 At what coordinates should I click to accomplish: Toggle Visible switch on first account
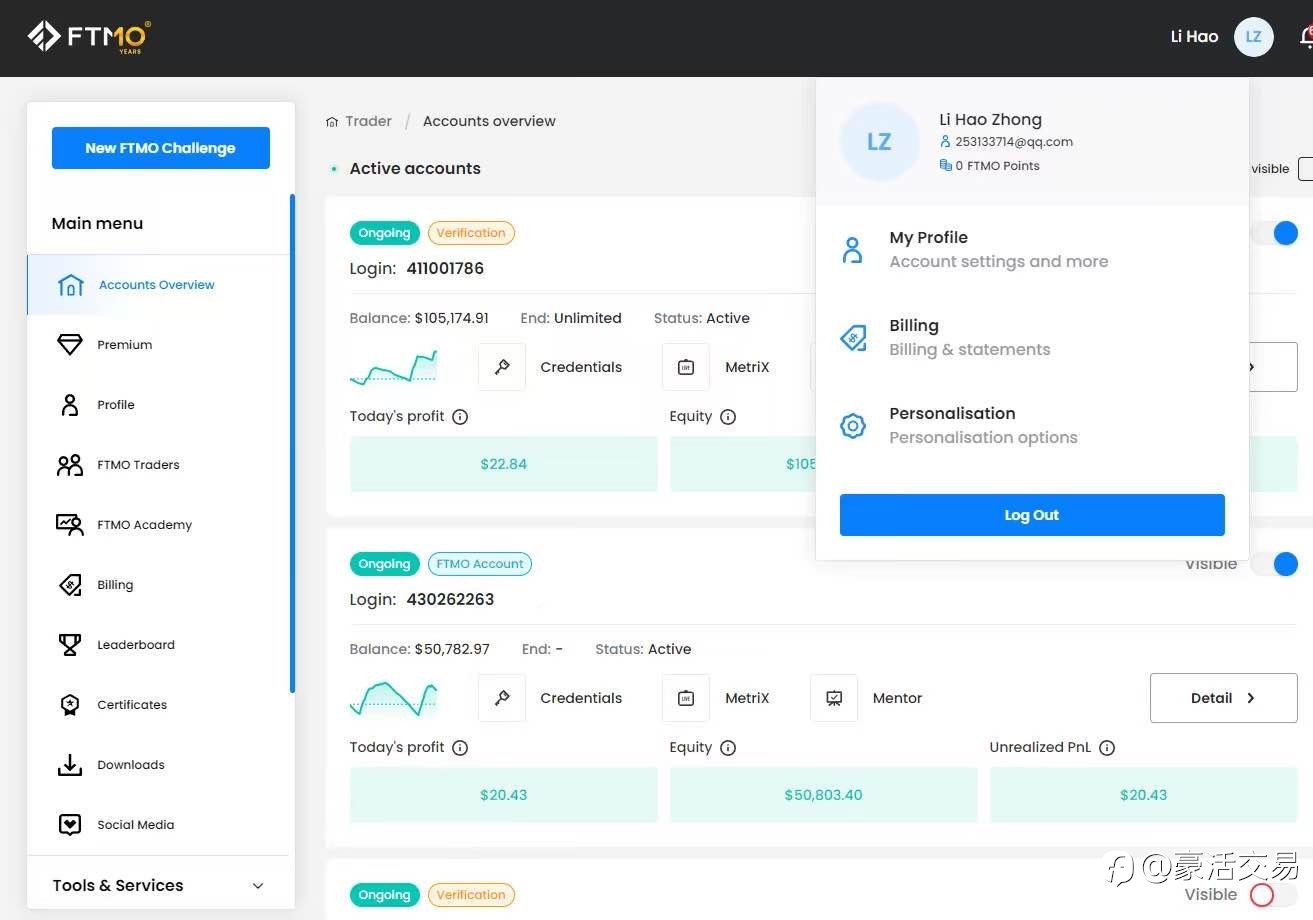click(x=1274, y=233)
